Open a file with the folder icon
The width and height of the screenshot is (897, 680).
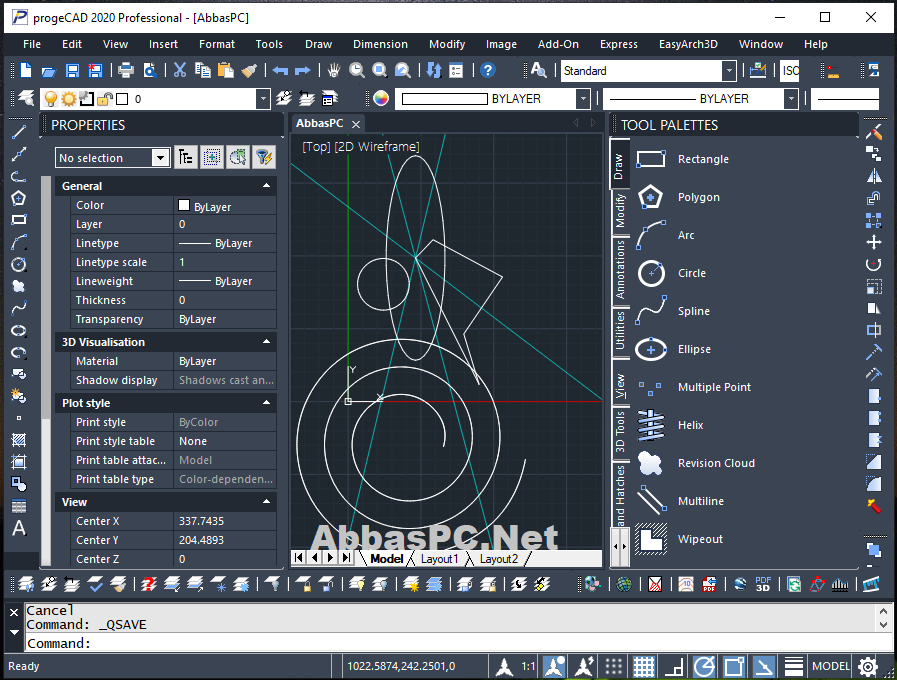click(49, 71)
